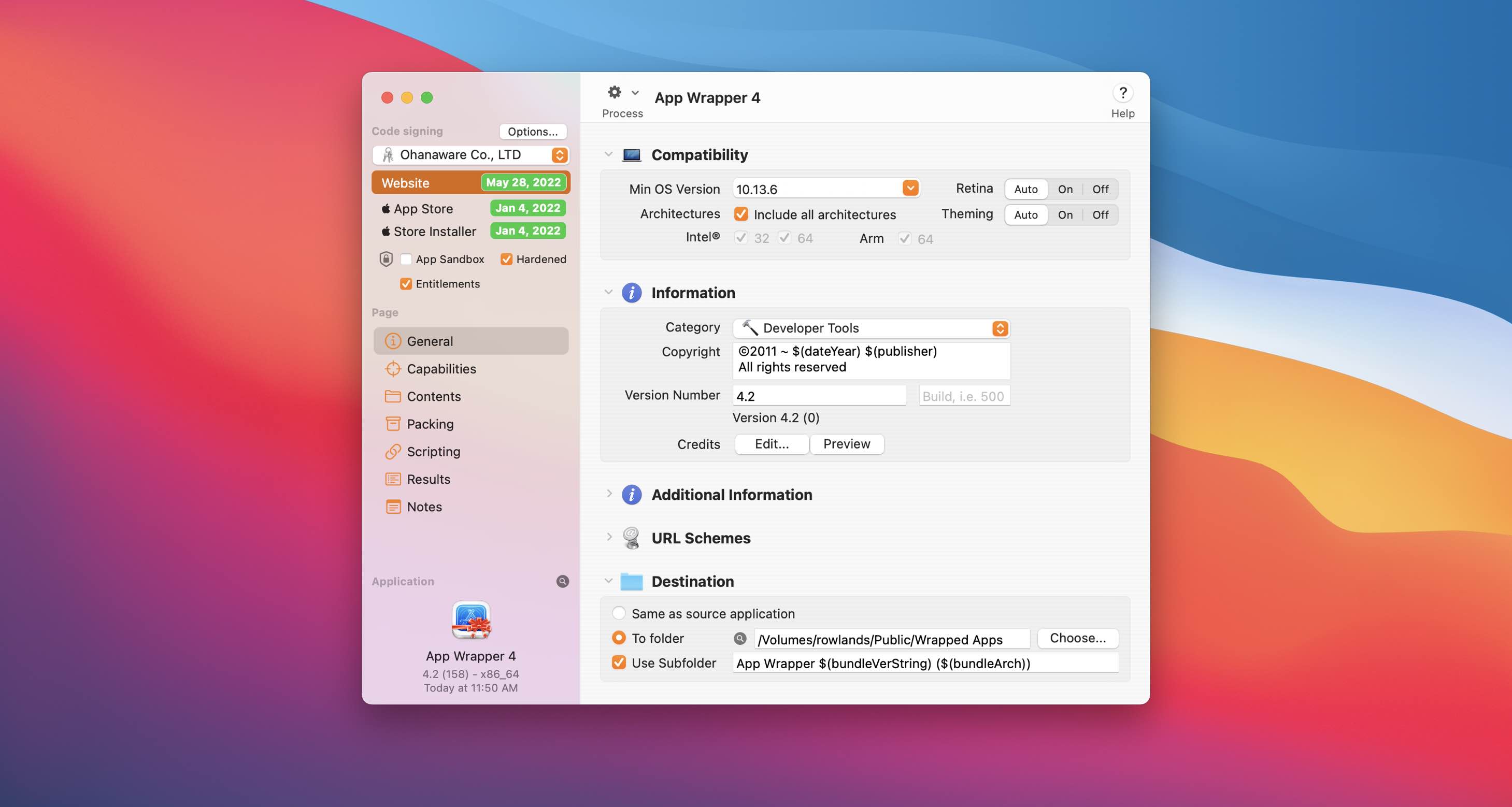Expand the URL Schemes section
Viewport: 1512px width, 807px height.
pos(609,537)
